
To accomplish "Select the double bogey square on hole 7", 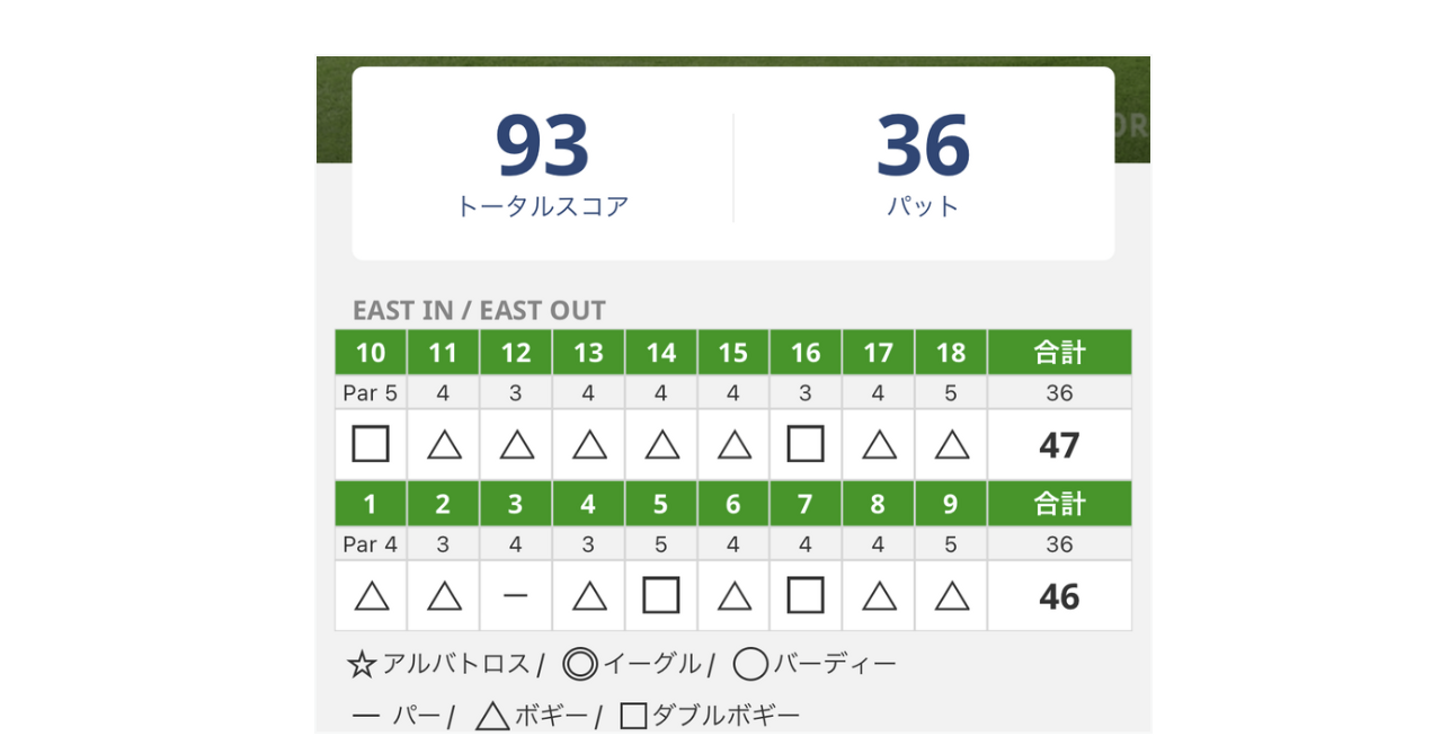I will point(805,597).
